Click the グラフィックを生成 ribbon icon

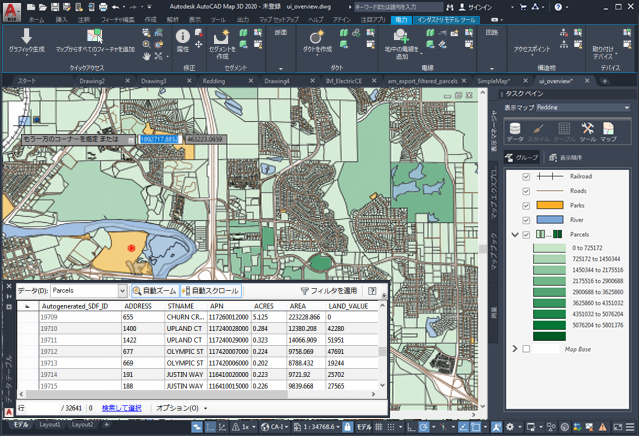pos(27,39)
